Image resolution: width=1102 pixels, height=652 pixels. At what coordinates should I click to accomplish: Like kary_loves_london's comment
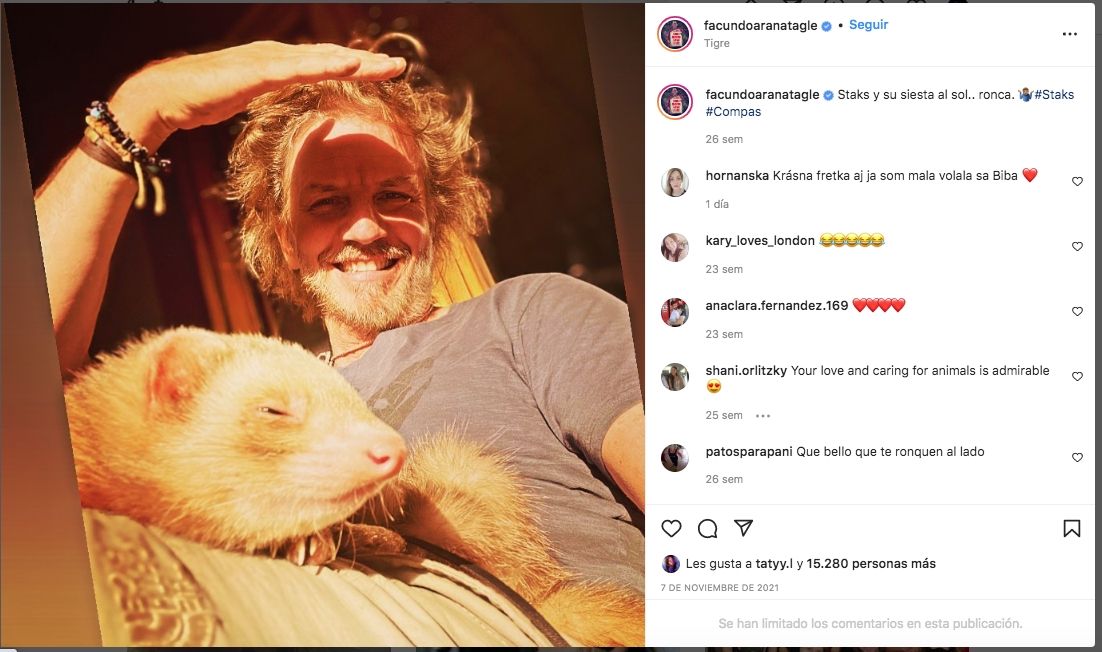tap(1077, 247)
